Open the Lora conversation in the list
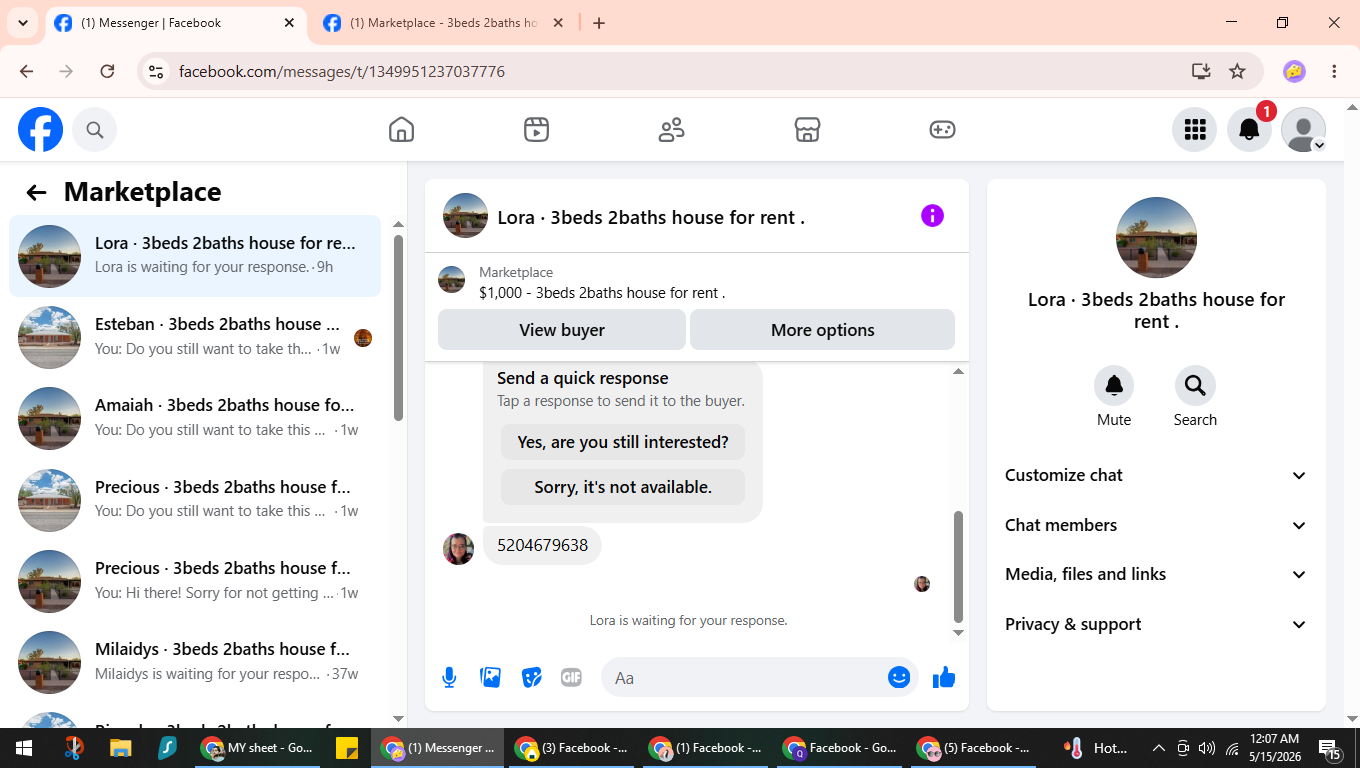 click(x=195, y=256)
